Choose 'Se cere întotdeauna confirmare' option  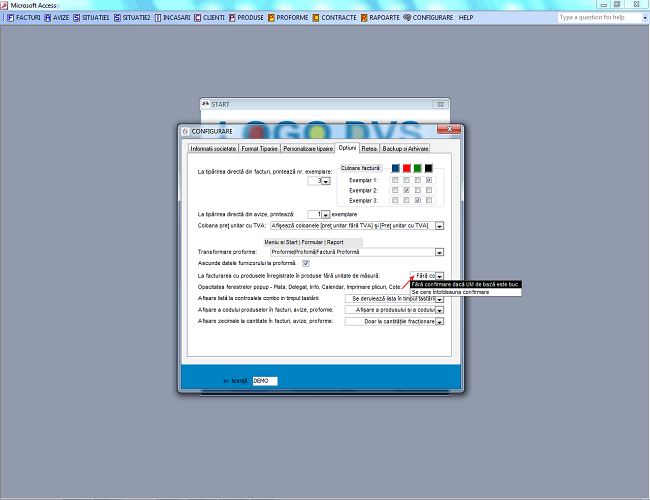[466, 292]
